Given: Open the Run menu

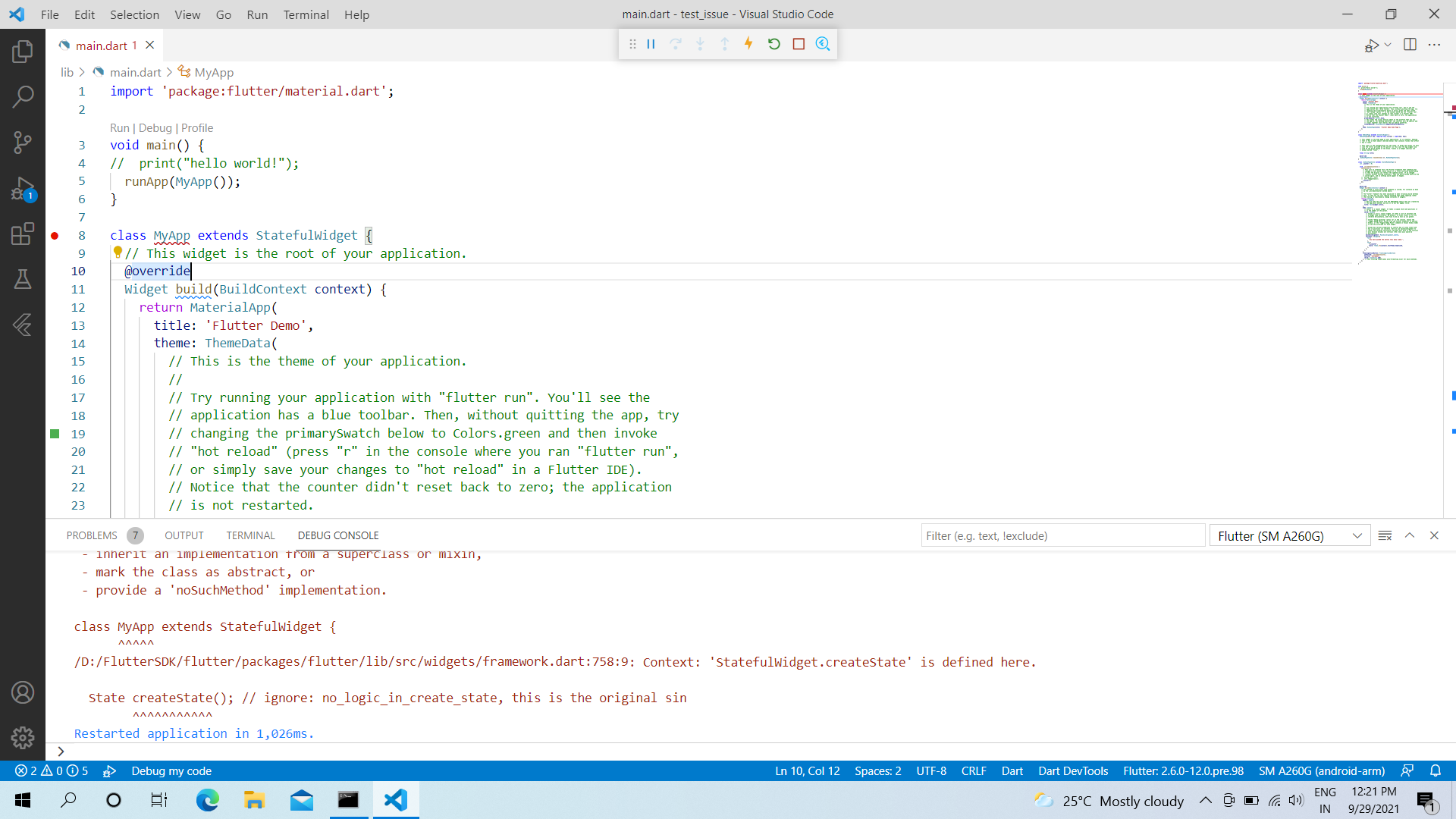Looking at the screenshot, I should (x=257, y=14).
